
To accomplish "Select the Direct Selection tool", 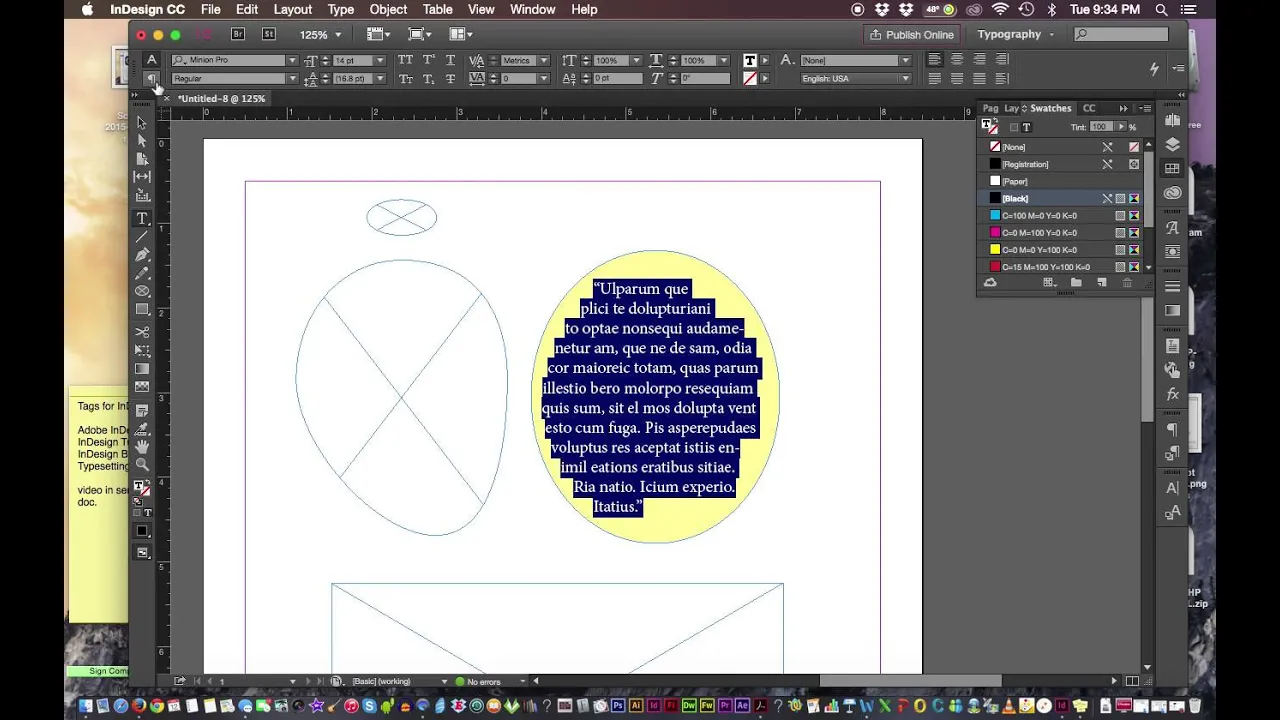I will [142, 141].
